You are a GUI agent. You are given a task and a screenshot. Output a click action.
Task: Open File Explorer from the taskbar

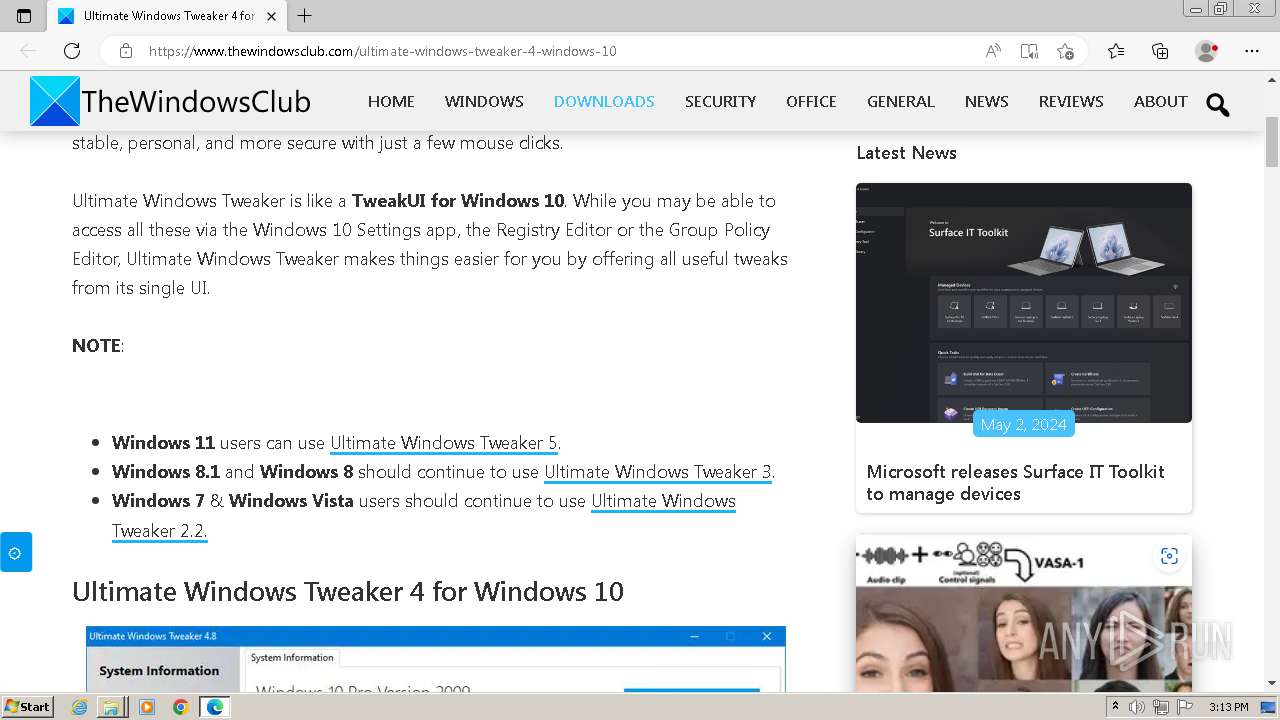[x=112, y=707]
